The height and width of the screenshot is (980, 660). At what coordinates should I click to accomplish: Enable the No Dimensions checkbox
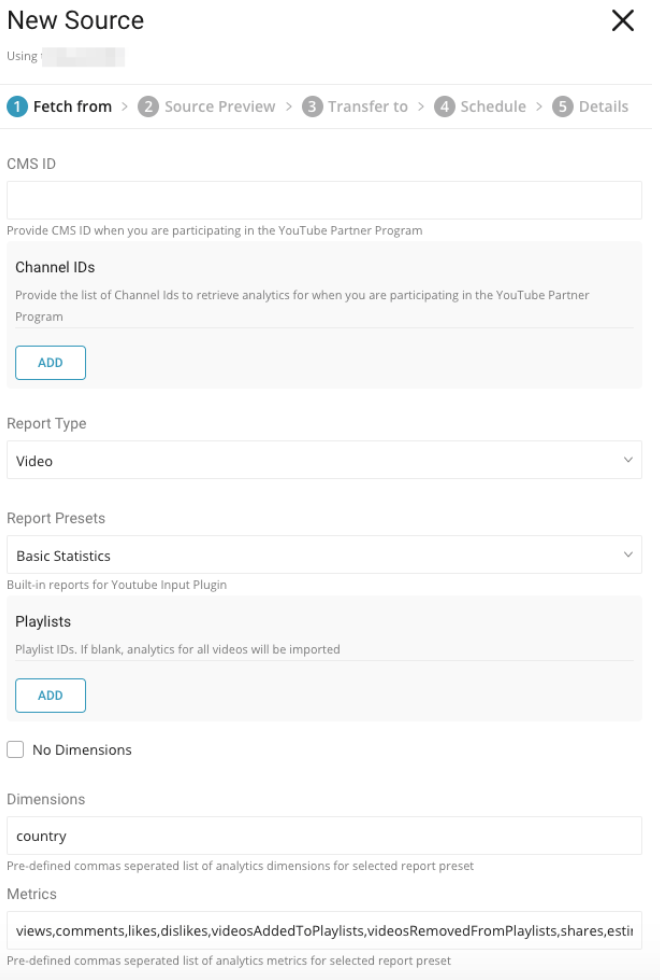pyautogui.click(x=15, y=749)
